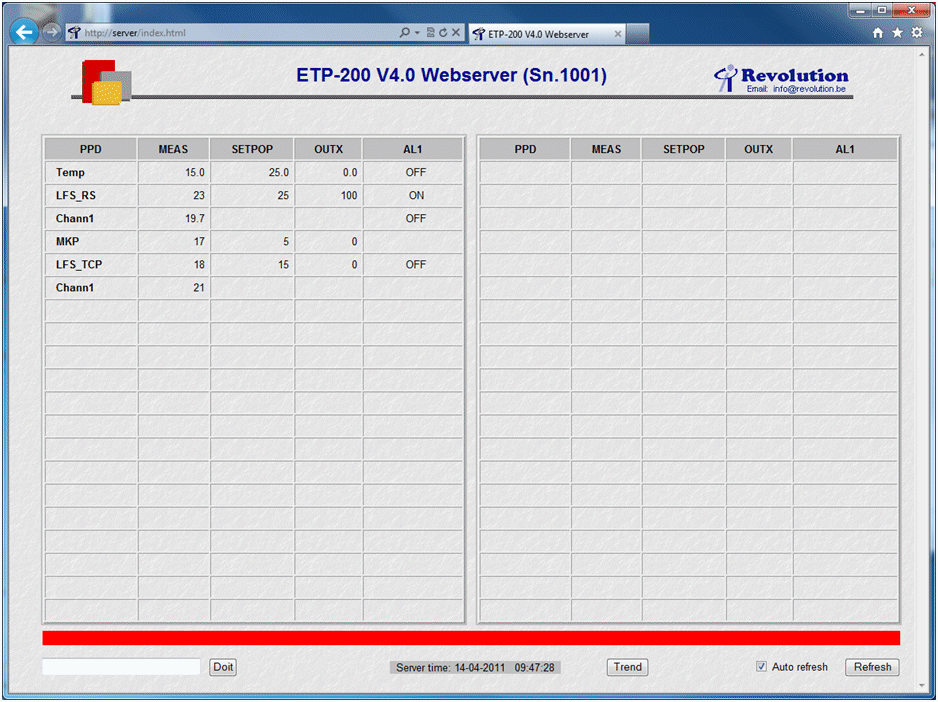Open the address bar search dropdown arrow
The image size is (938, 702).
point(417,32)
